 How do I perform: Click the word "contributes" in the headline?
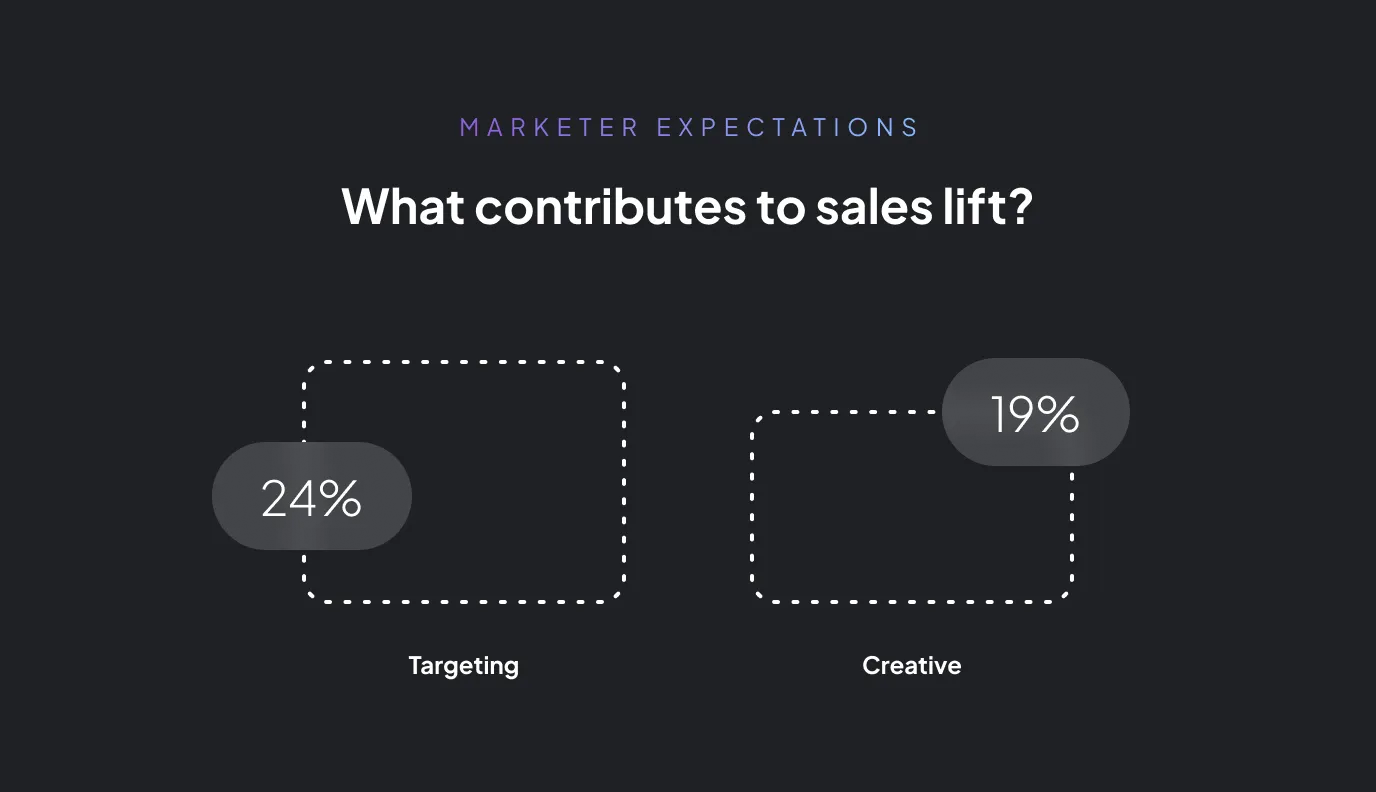pyautogui.click(x=610, y=206)
